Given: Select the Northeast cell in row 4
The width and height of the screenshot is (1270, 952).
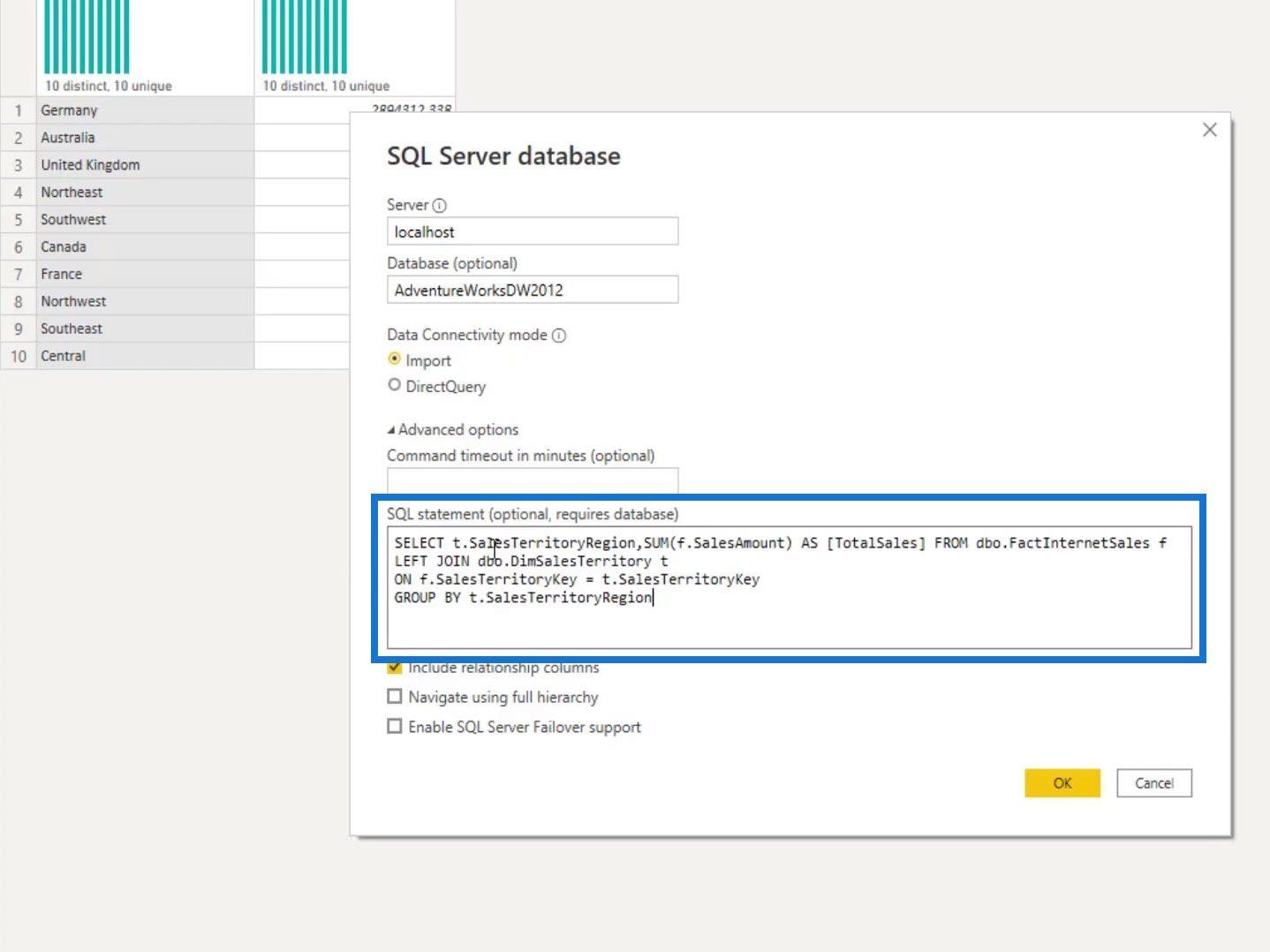Looking at the screenshot, I should click(145, 193).
